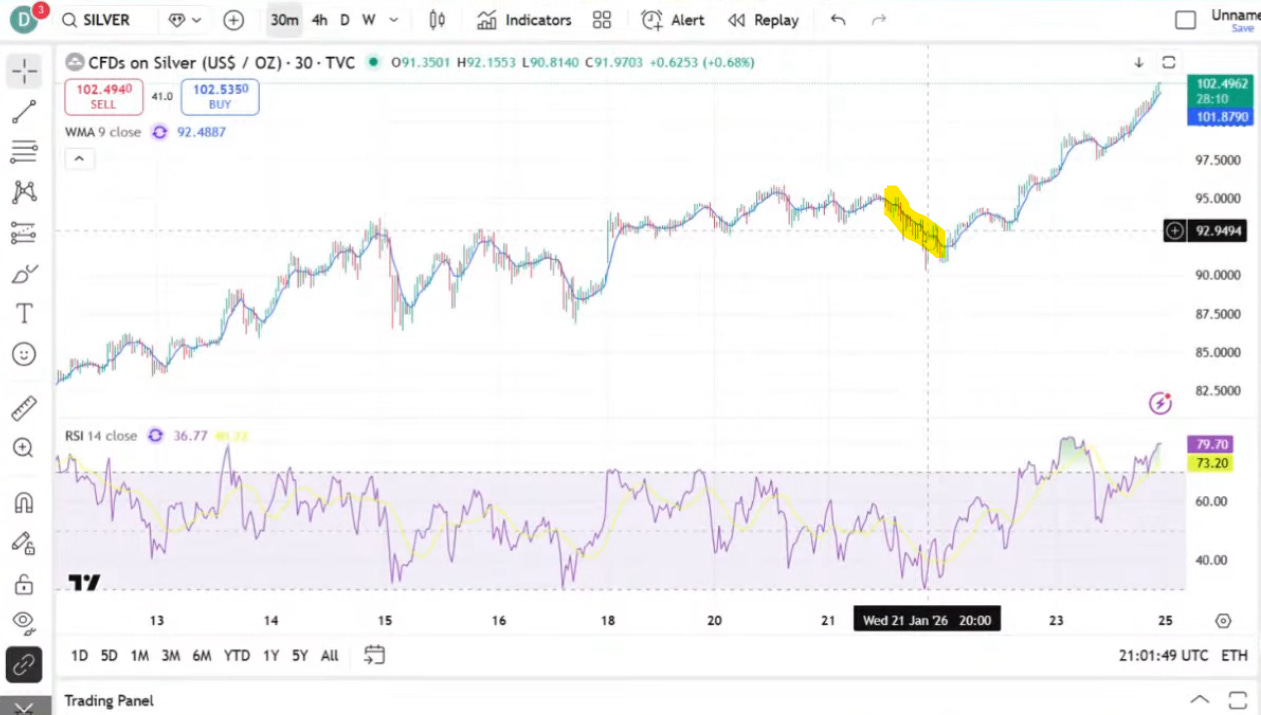1261x715 pixels.
Task: Activate the zoom-in tool
Action: [24, 448]
